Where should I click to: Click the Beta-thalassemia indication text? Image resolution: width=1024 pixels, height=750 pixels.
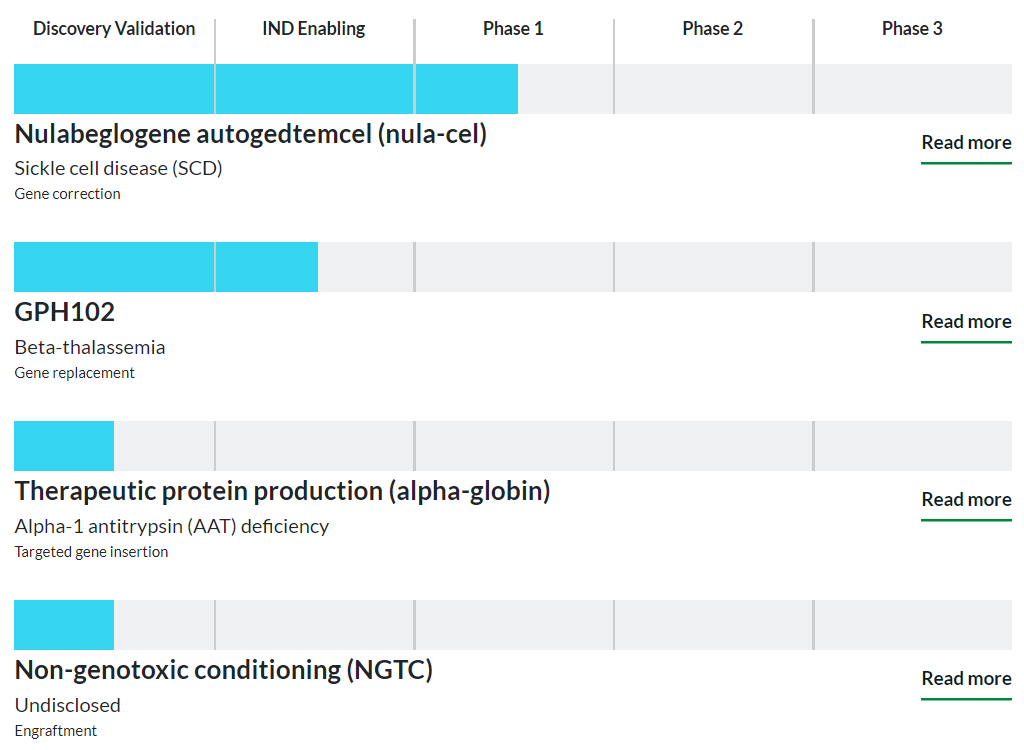click(90, 347)
